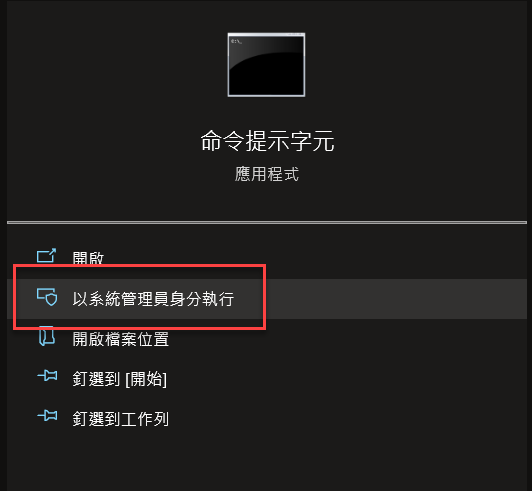
Task: Click the pin icon beside 釘選到工作列
Action: [47, 416]
